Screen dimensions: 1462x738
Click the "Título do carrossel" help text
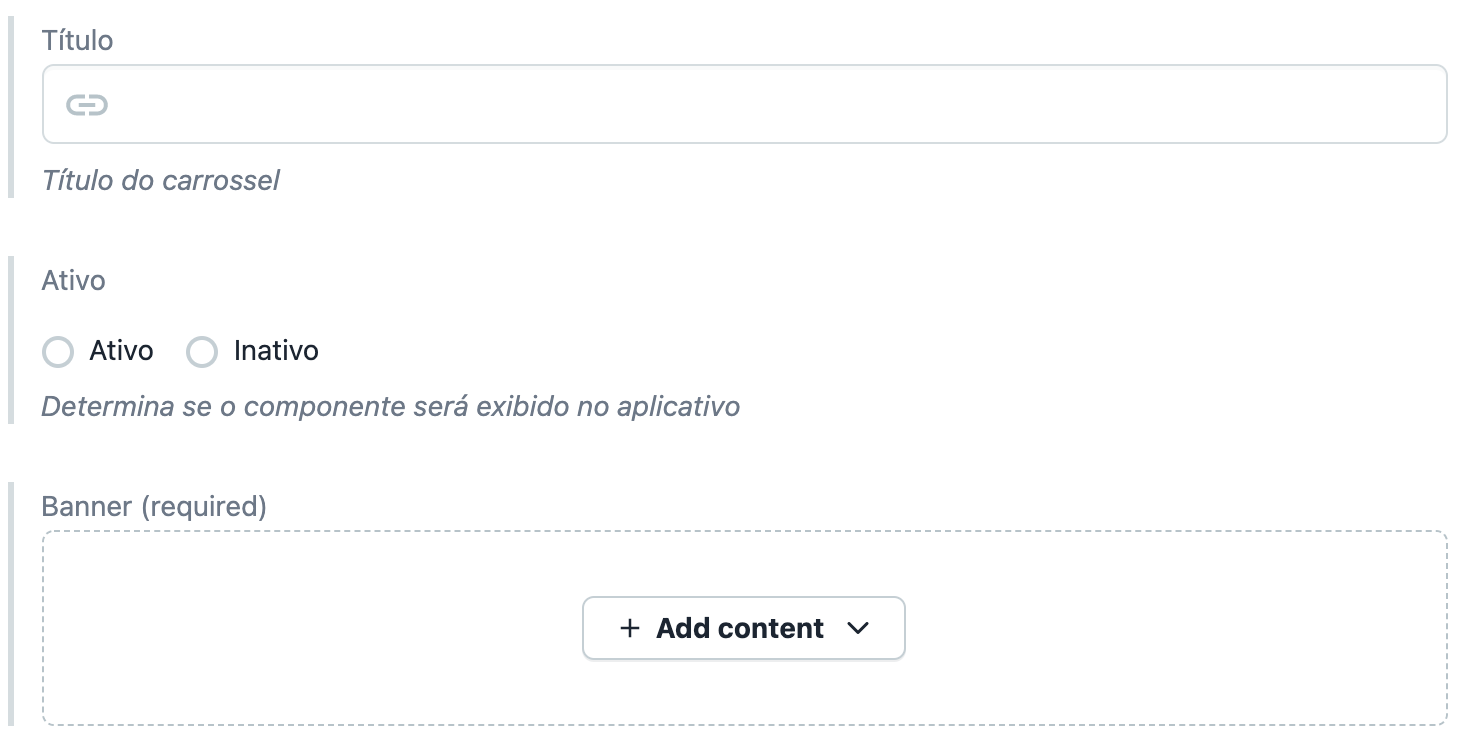[160, 180]
